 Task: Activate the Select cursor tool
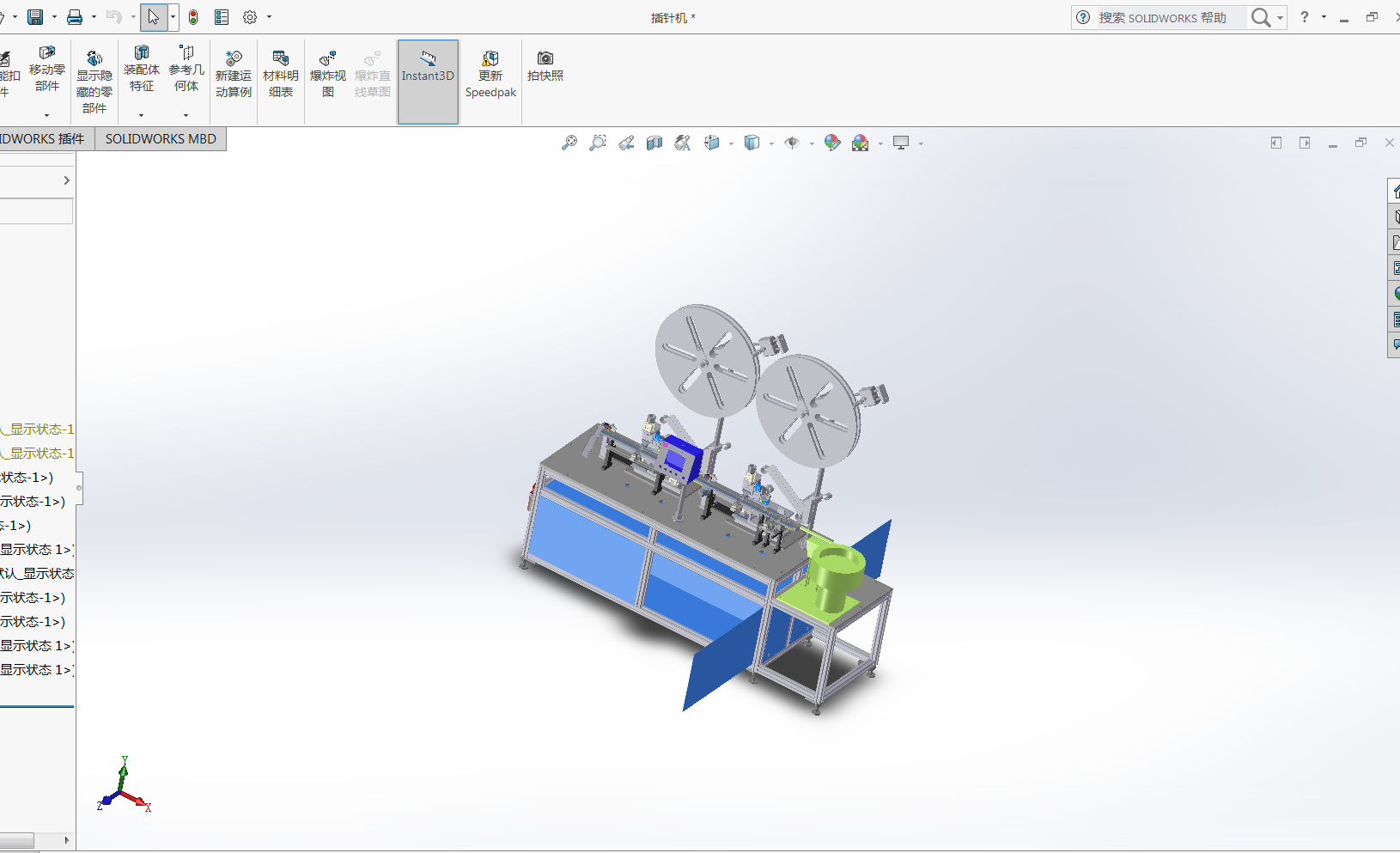[154, 17]
